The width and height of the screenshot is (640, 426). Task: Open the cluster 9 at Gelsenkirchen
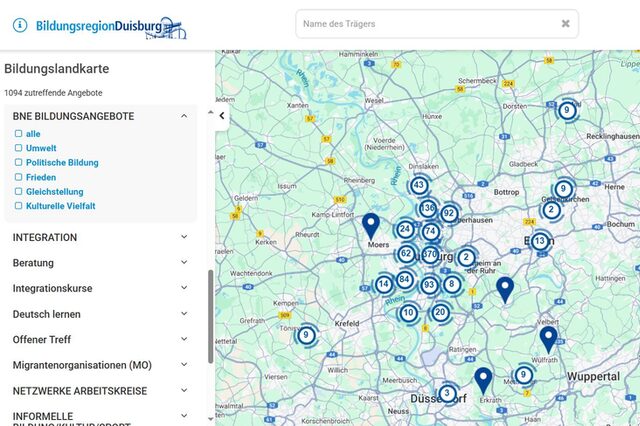point(563,189)
